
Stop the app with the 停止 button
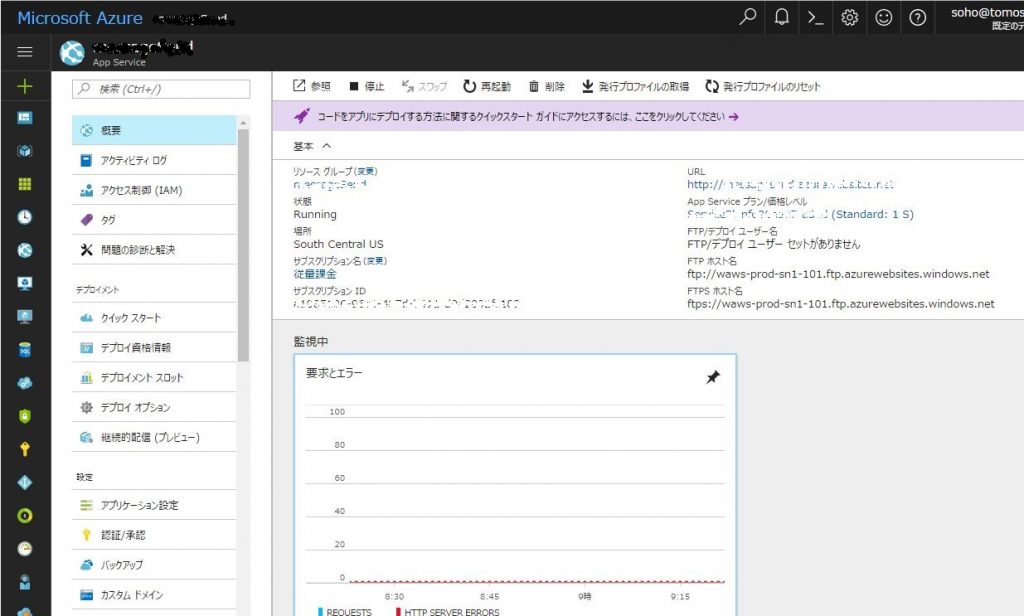tap(366, 85)
